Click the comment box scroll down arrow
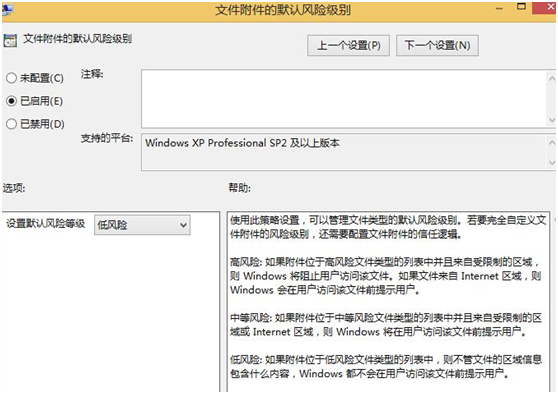This screenshot has height=394, width=558. coord(551,120)
